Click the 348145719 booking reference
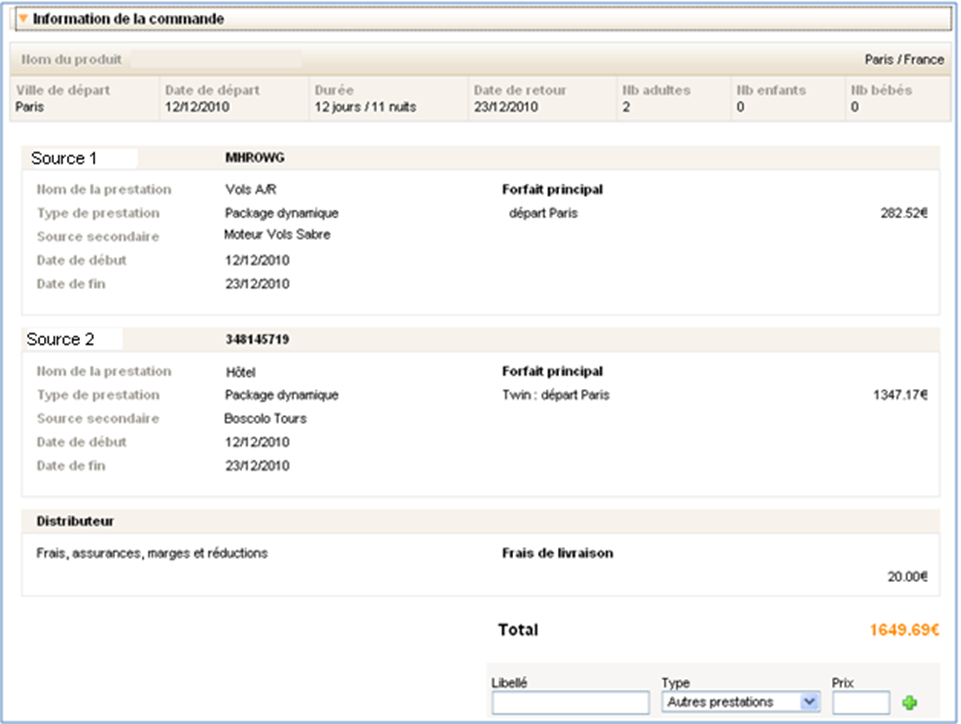961x724 pixels. click(258, 340)
